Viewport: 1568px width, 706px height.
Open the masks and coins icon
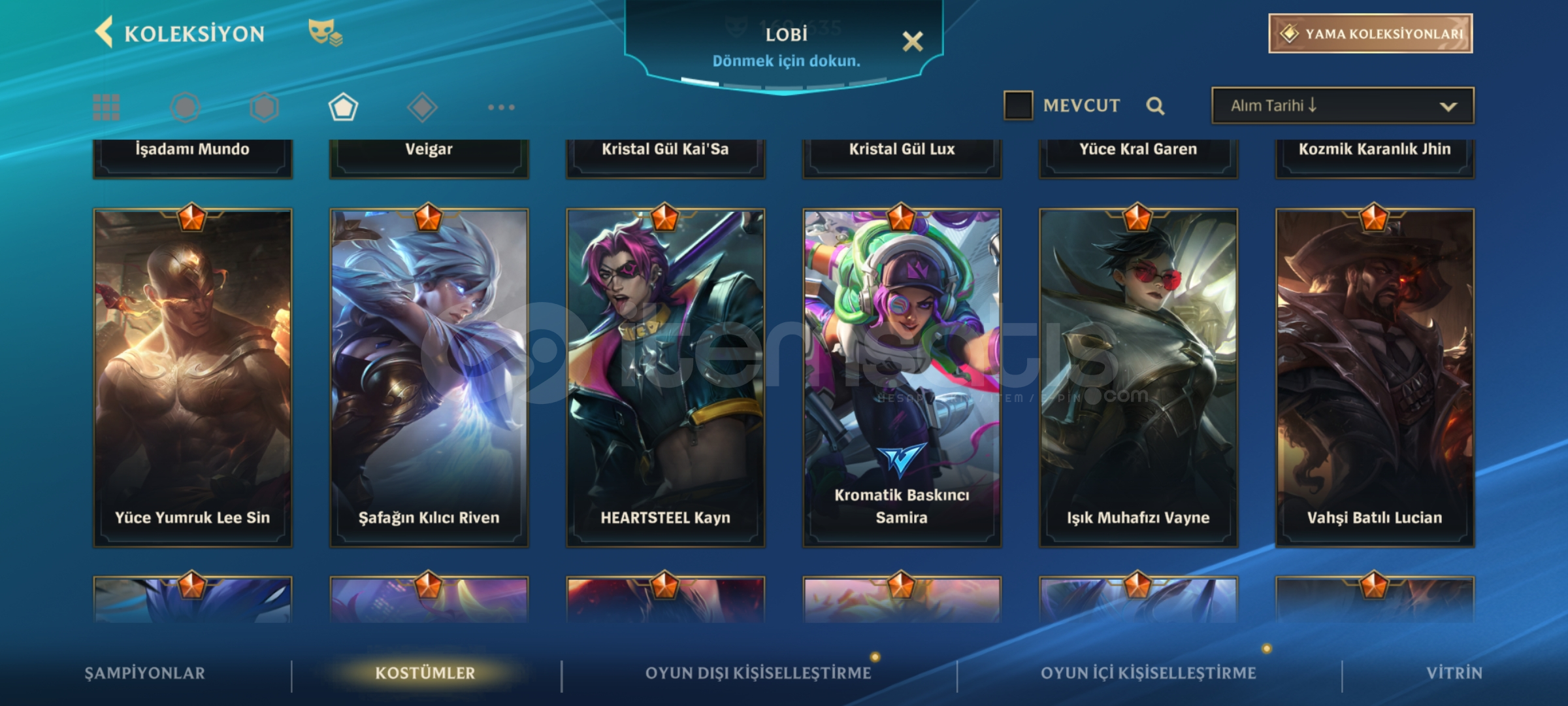click(x=325, y=33)
